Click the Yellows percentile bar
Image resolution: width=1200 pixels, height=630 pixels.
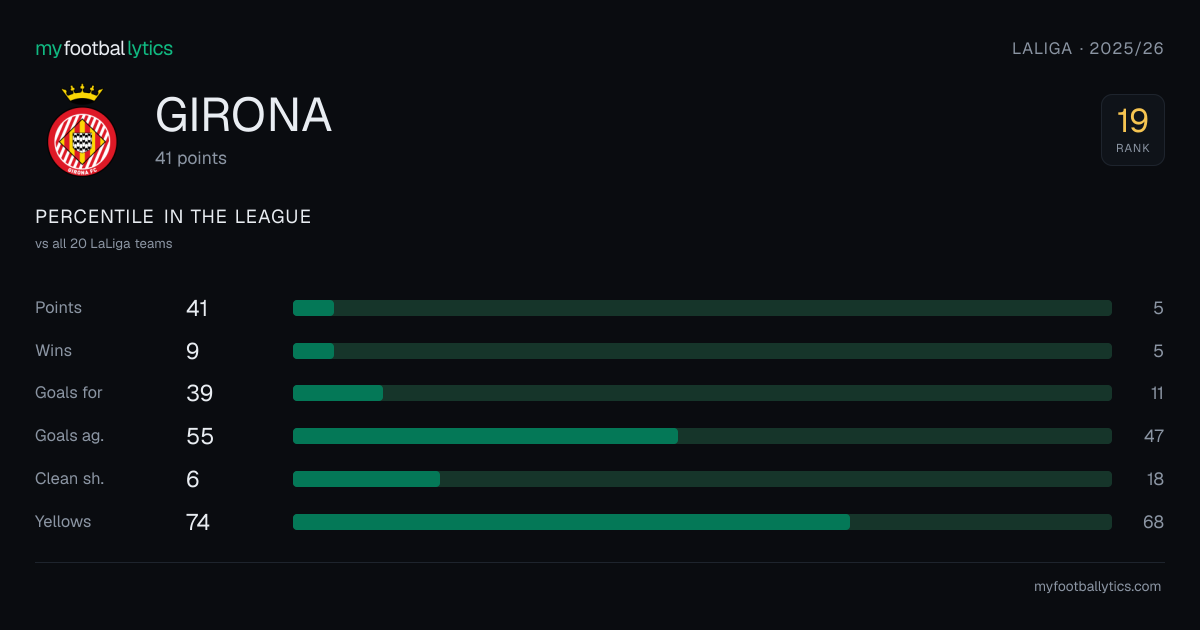pos(702,522)
